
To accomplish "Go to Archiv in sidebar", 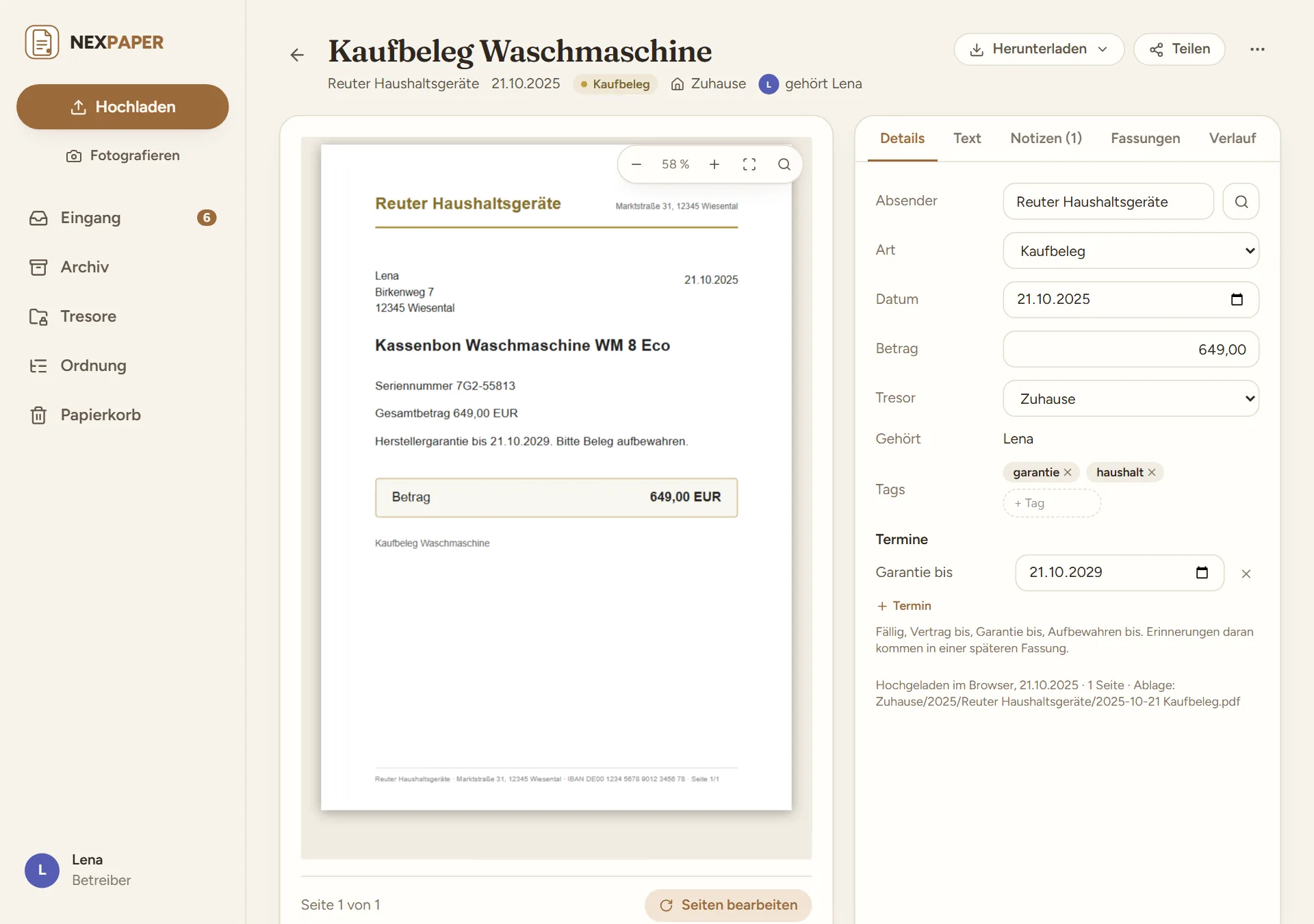I will click(123, 267).
